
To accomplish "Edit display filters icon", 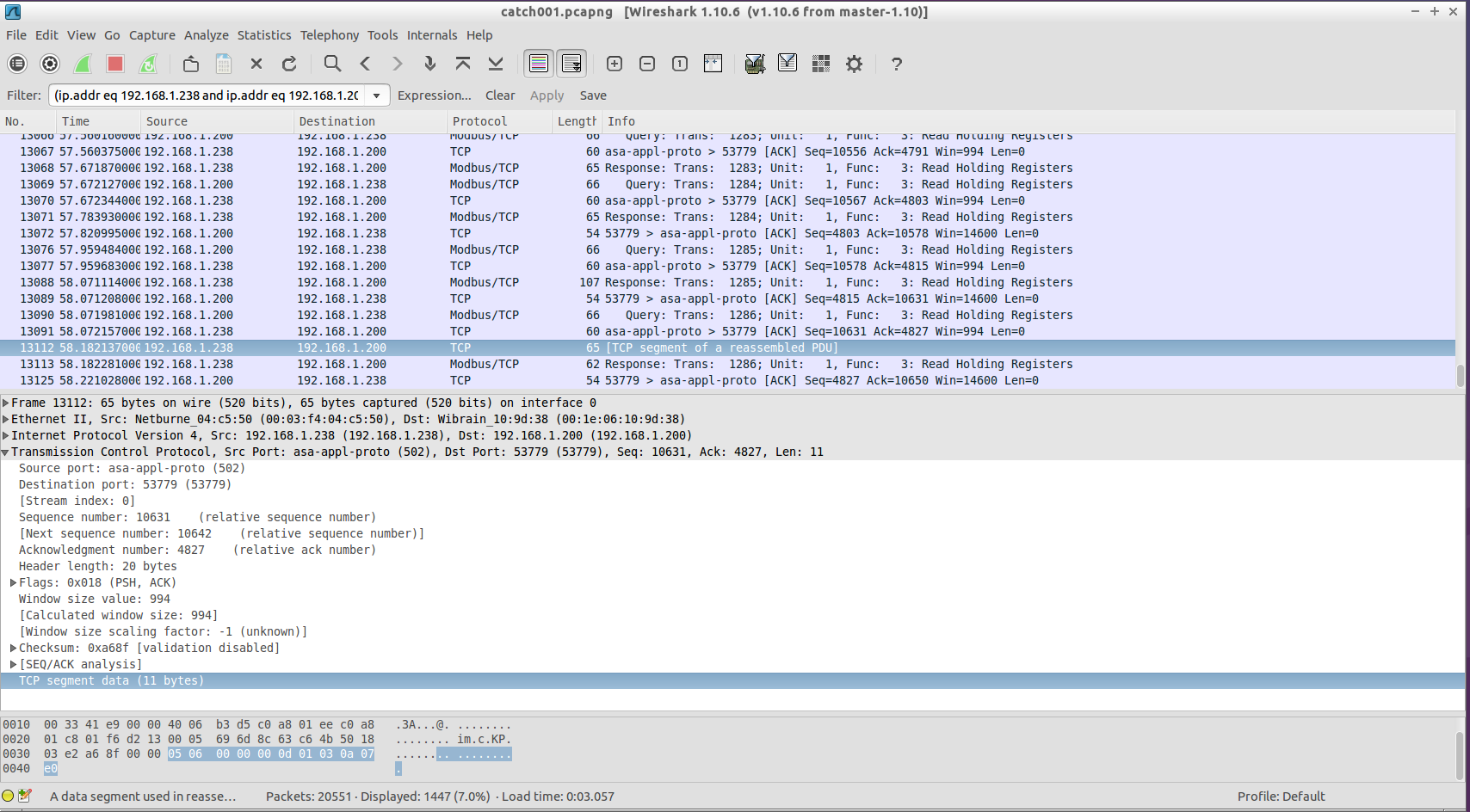I will tap(787, 64).
